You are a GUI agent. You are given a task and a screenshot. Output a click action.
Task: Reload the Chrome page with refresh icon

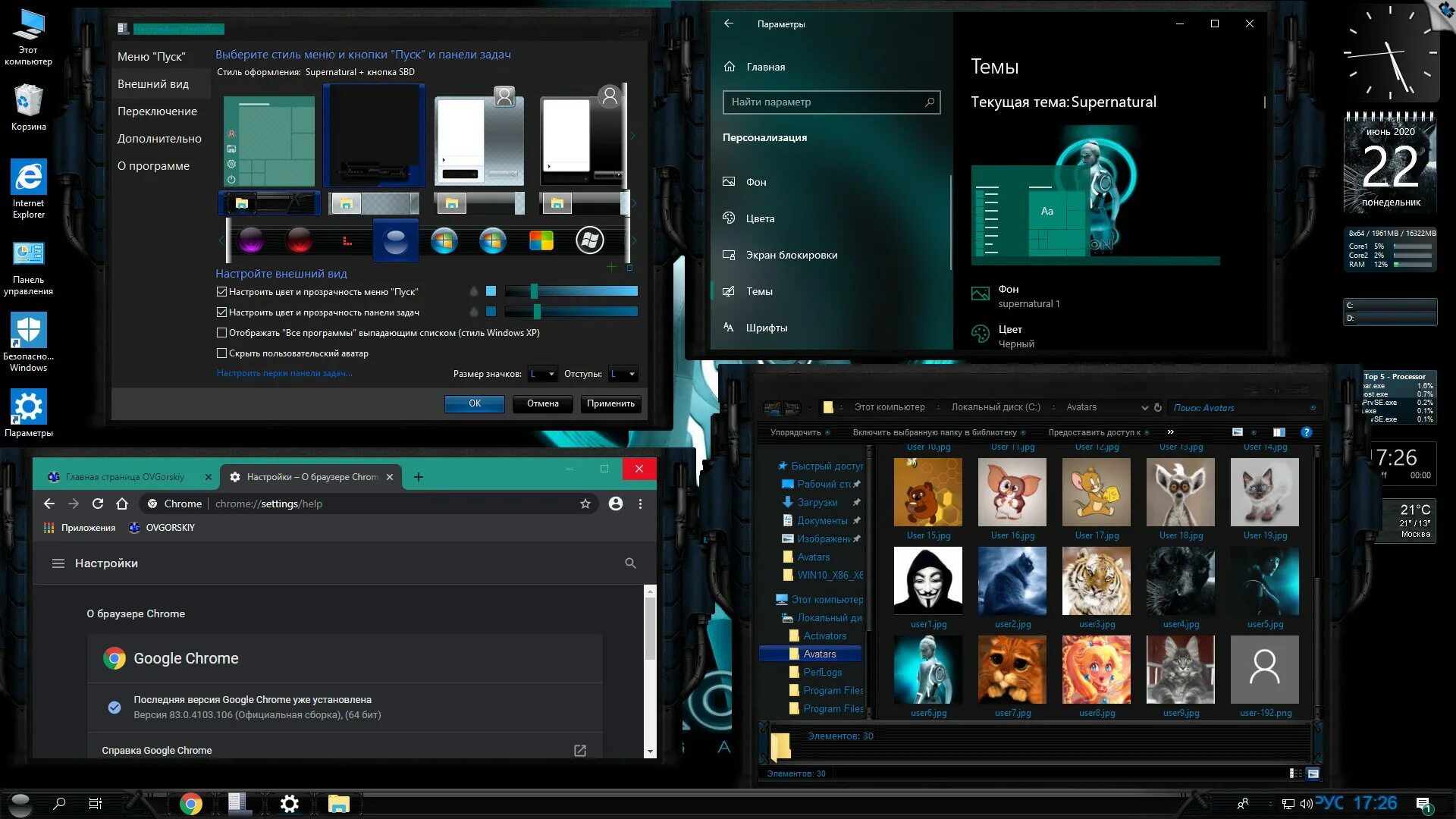point(98,504)
